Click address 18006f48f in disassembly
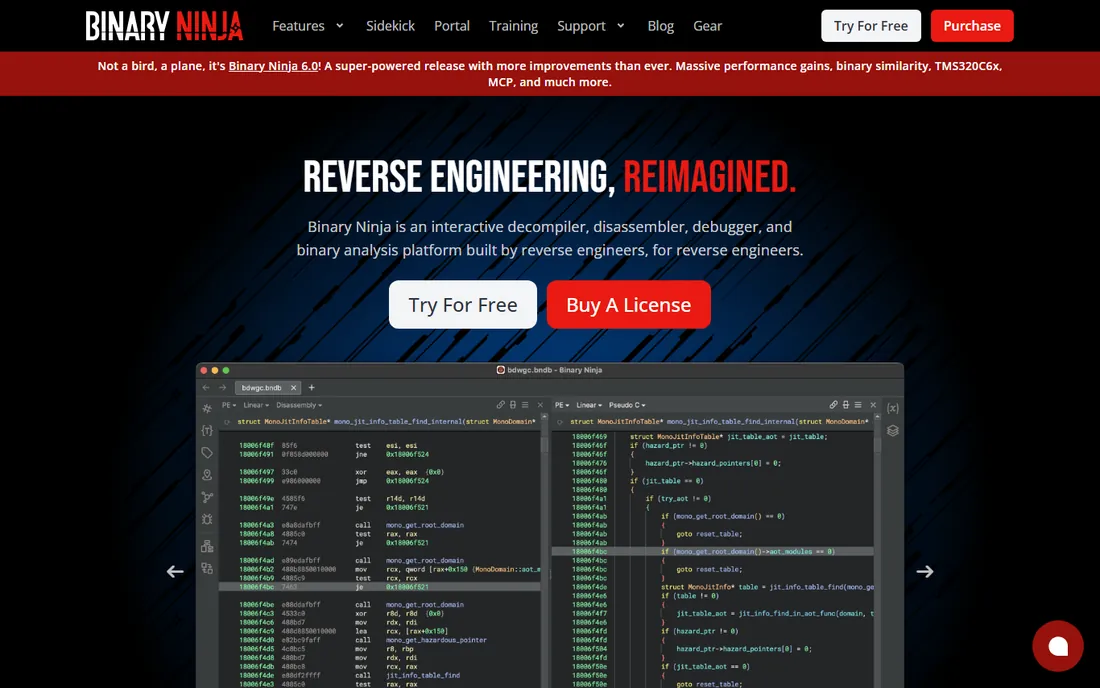Image resolution: width=1100 pixels, height=688 pixels. pos(256,445)
